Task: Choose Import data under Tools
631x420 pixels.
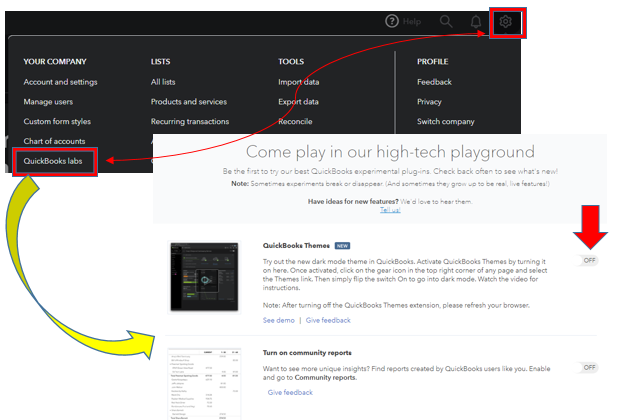Action: (299, 82)
